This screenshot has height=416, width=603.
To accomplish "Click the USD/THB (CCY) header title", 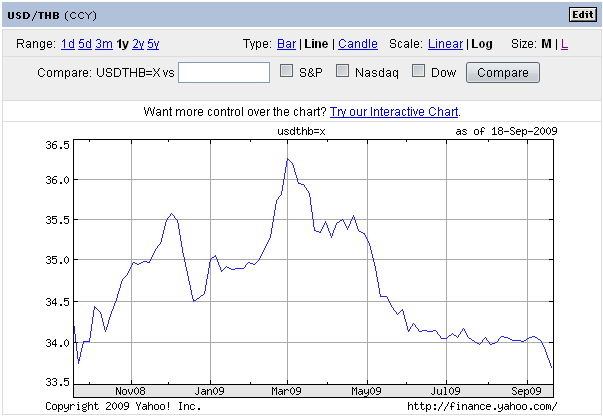I will (52, 15).
